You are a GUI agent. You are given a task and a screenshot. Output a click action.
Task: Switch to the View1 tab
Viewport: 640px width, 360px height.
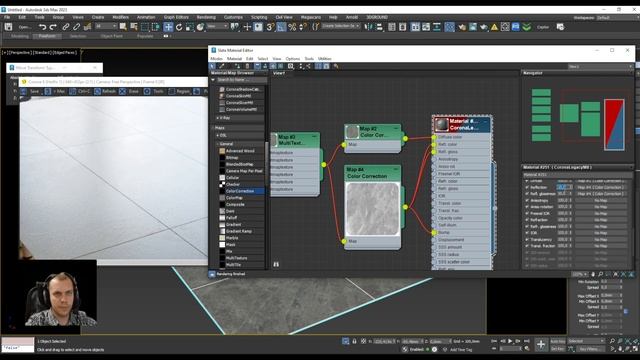pos(279,73)
